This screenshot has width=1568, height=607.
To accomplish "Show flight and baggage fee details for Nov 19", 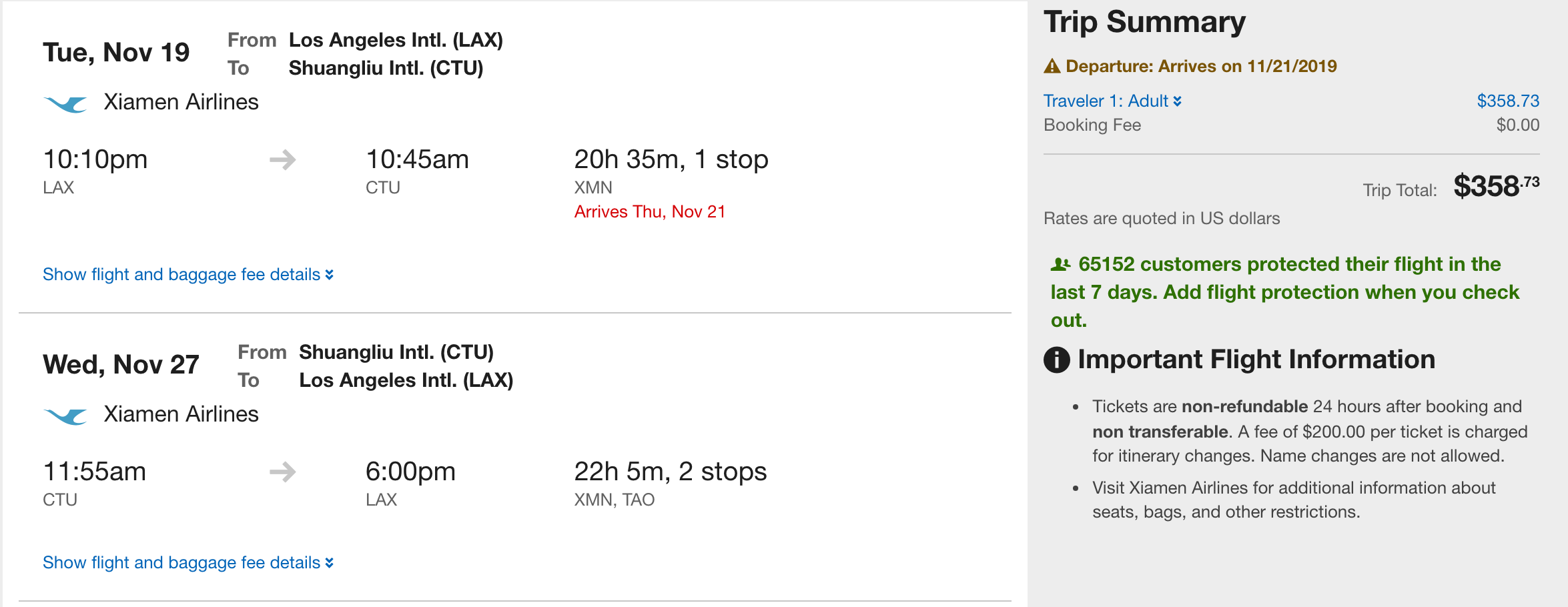I will [187, 275].
